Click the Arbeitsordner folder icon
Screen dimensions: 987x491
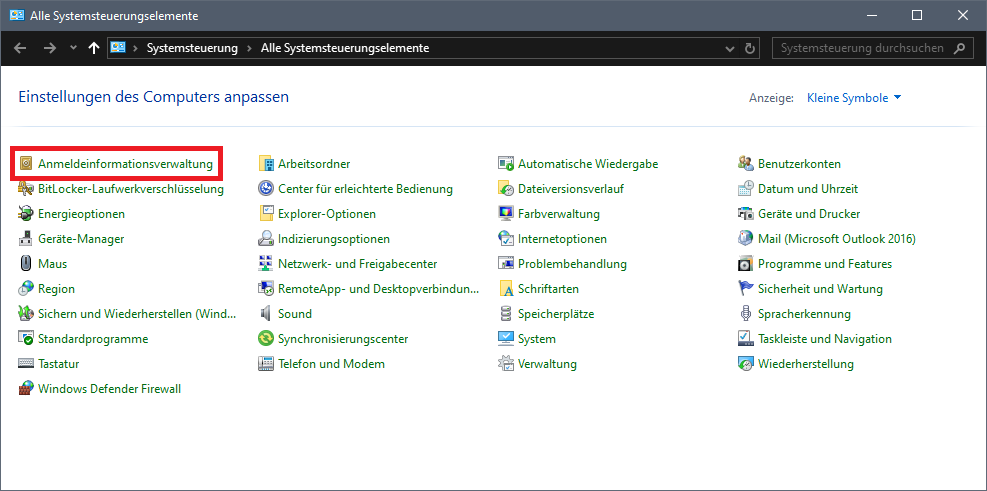coord(266,164)
